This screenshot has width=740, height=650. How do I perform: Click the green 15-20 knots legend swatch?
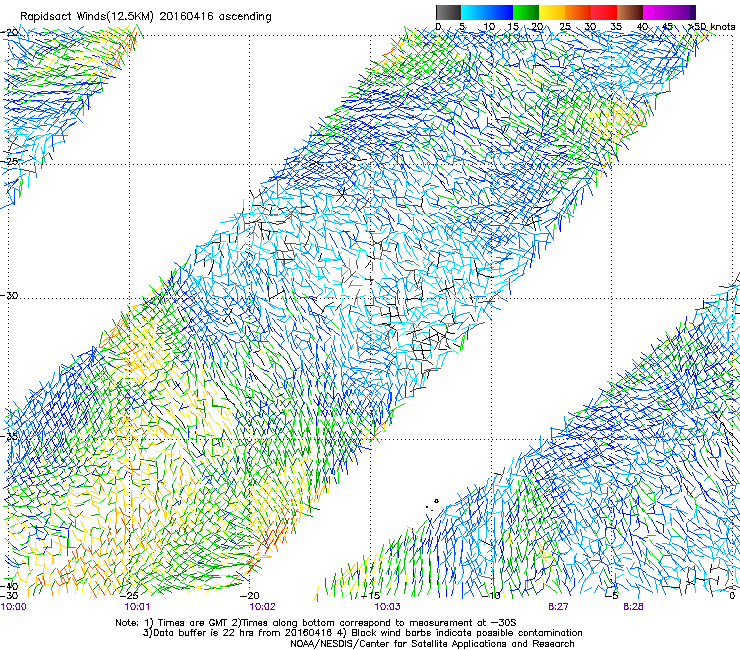point(526,12)
